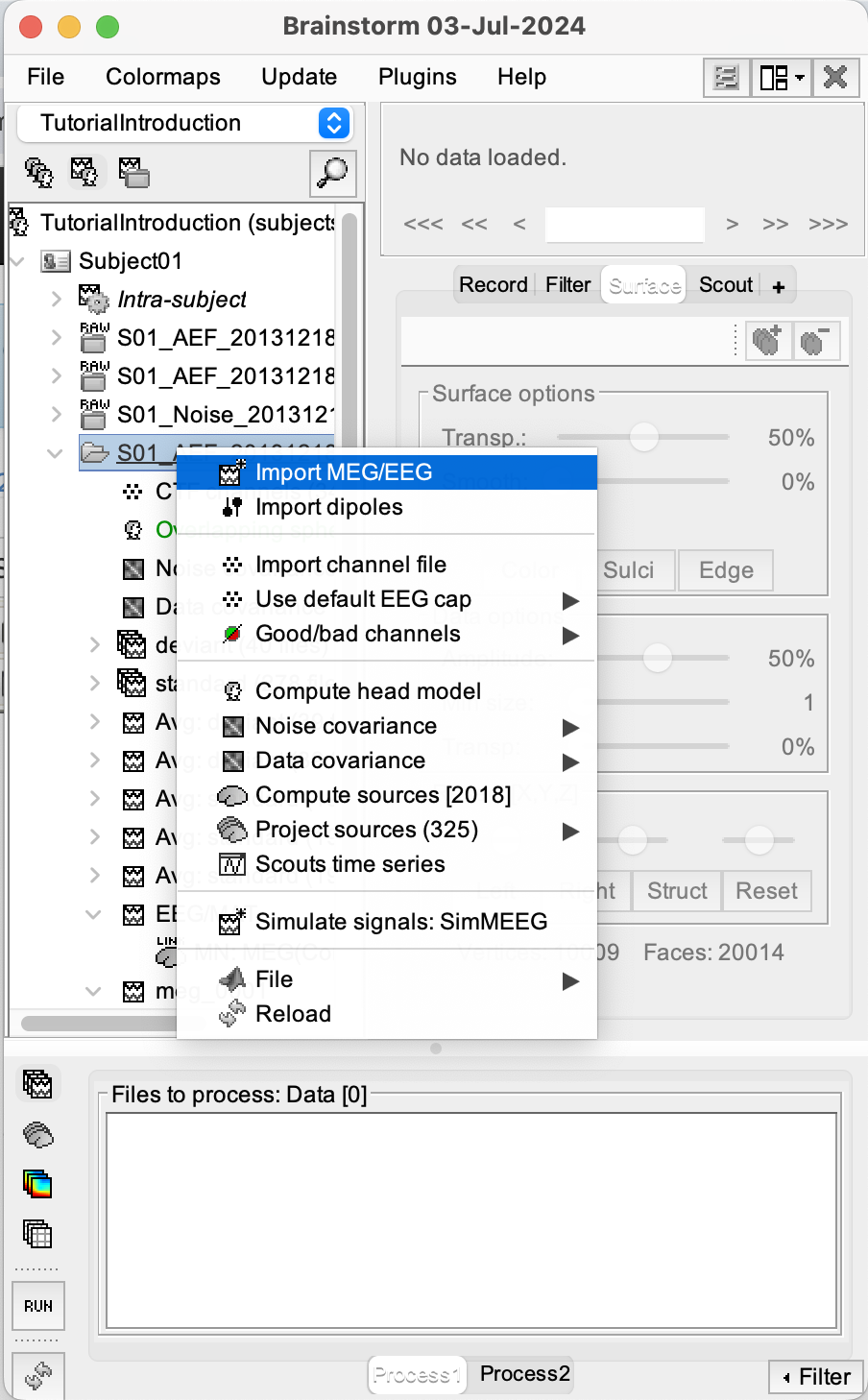This screenshot has width=868, height=1400.
Task: Select functional data sorted by conditions icon
Action: [133, 173]
